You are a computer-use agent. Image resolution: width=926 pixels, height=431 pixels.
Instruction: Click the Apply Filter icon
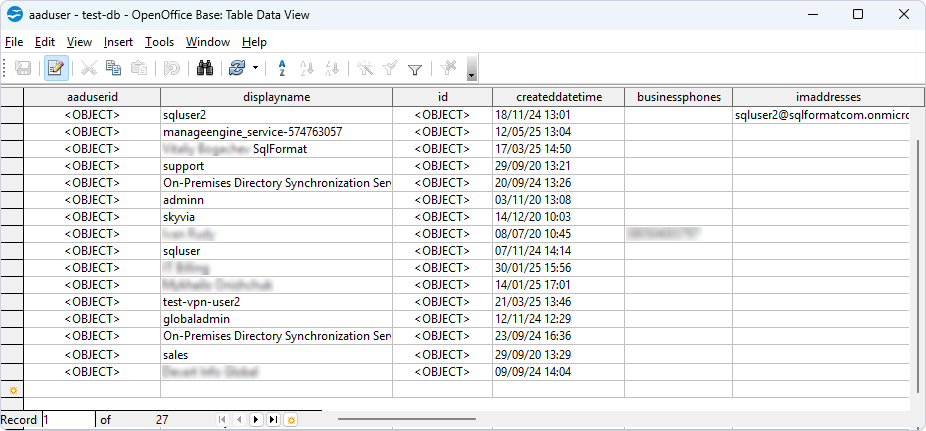pos(390,68)
